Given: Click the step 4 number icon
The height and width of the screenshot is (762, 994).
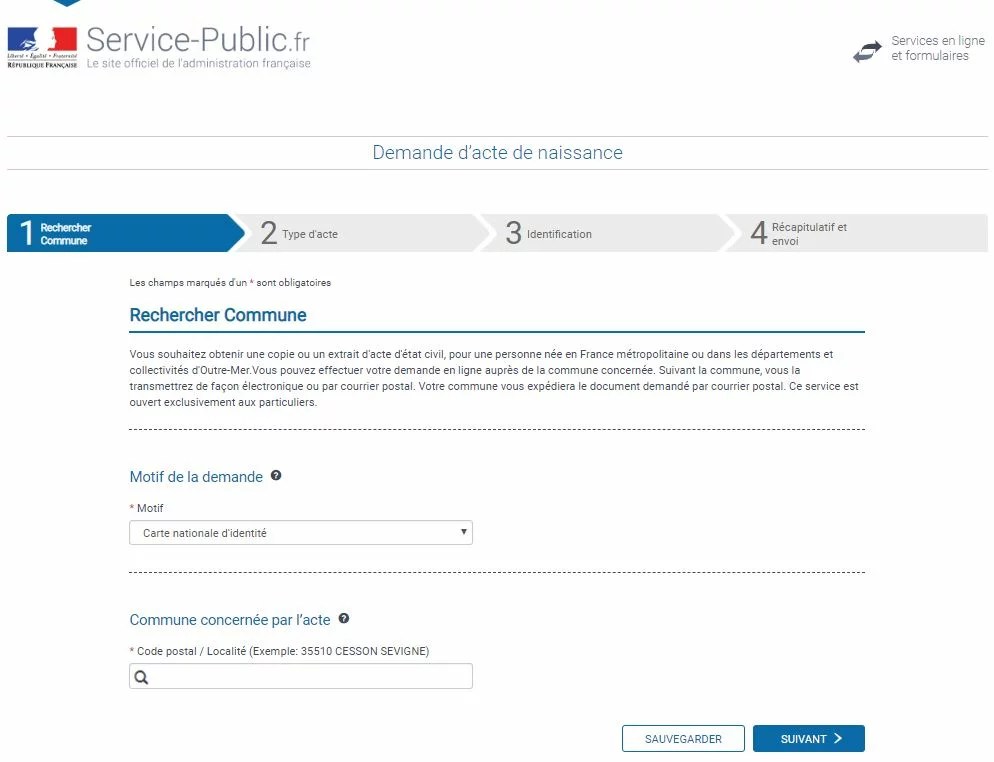Looking at the screenshot, I should coord(758,232).
